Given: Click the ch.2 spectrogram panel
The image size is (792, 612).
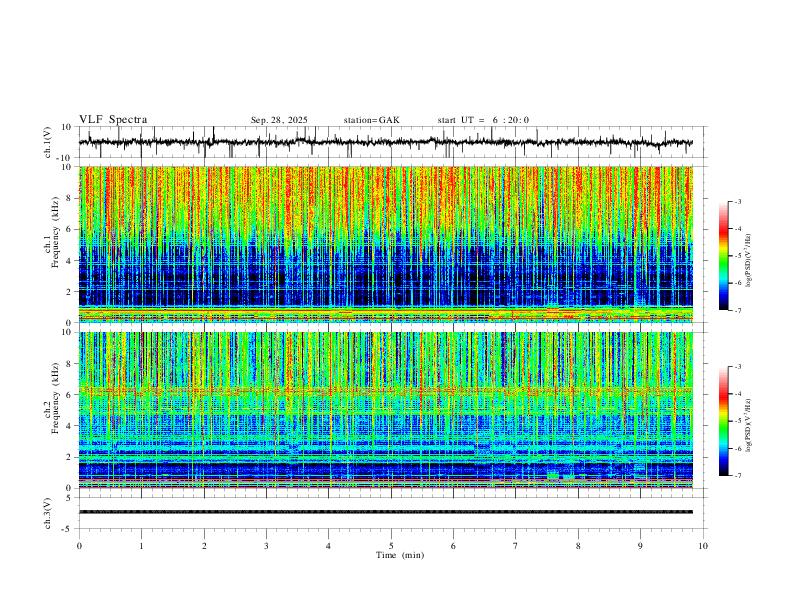Looking at the screenshot, I should pyautogui.click(x=386, y=410).
